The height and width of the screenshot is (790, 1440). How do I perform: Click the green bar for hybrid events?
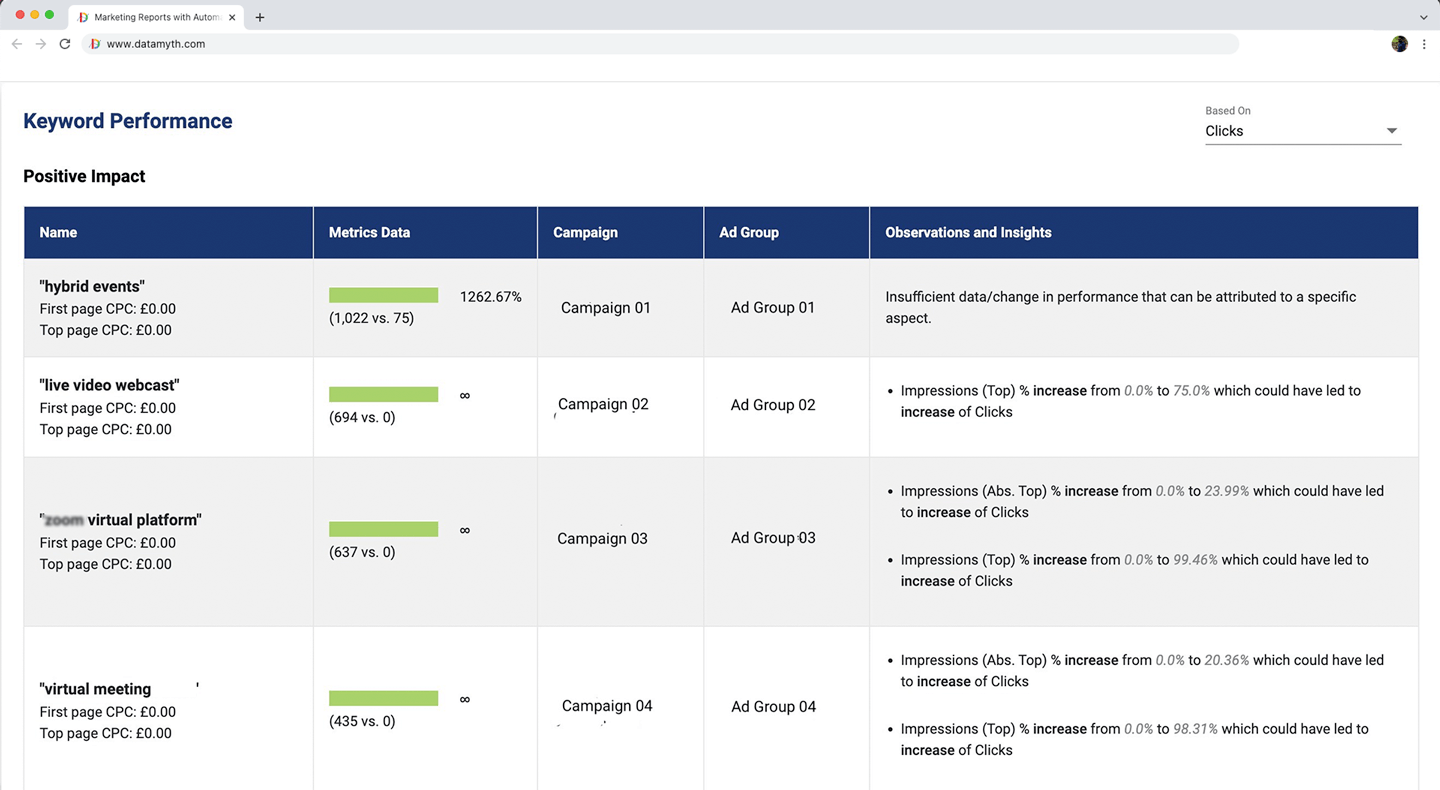pos(383,295)
